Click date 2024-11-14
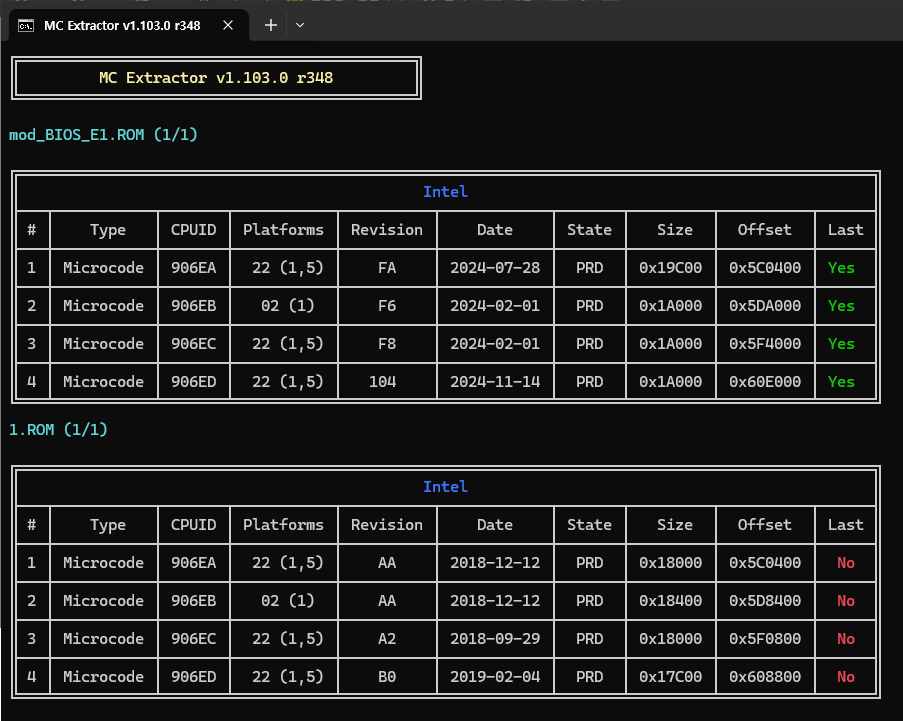This screenshot has width=903, height=721. 495,382
